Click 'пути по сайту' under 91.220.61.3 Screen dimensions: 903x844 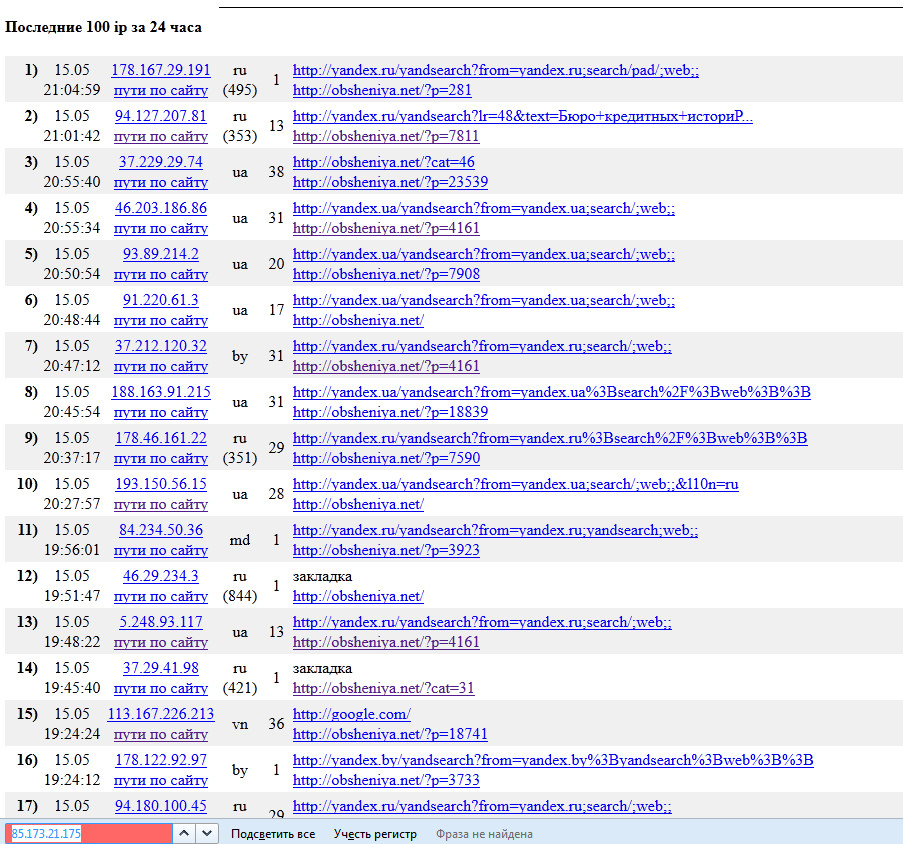click(161, 321)
